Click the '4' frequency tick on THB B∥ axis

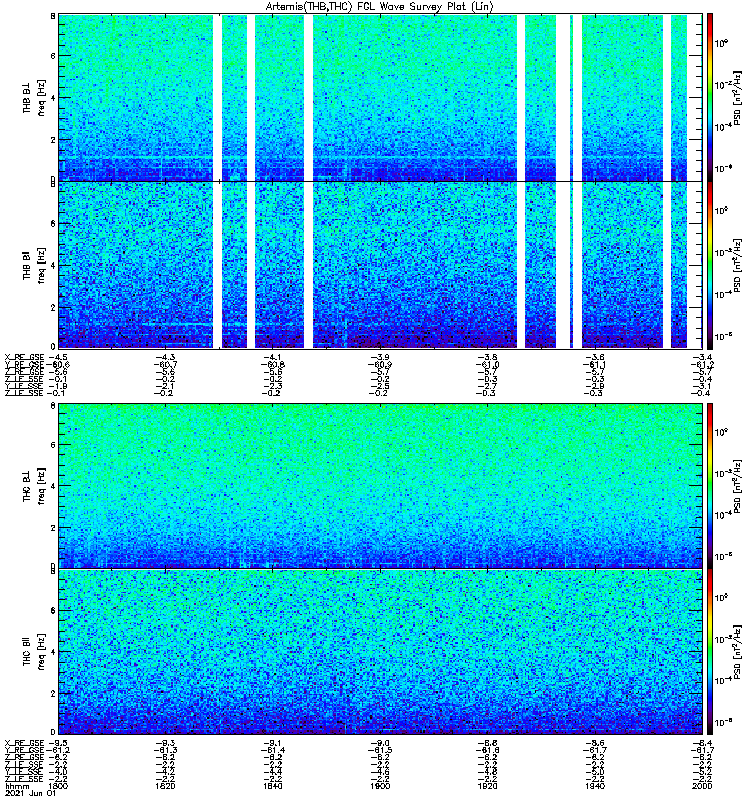pyautogui.click(x=53, y=265)
